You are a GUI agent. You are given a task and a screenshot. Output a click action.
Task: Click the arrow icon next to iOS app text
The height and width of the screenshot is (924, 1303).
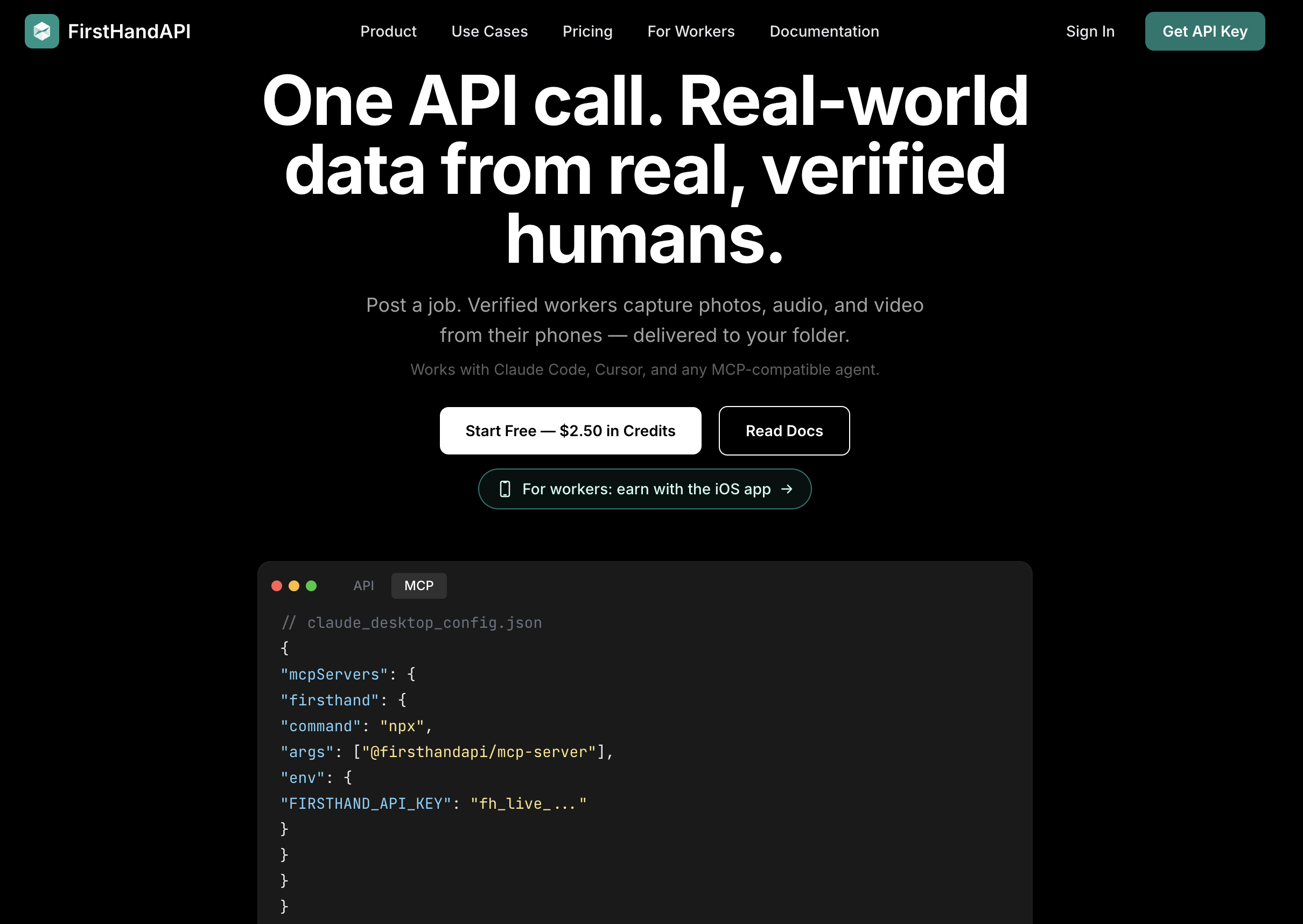coord(787,489)
